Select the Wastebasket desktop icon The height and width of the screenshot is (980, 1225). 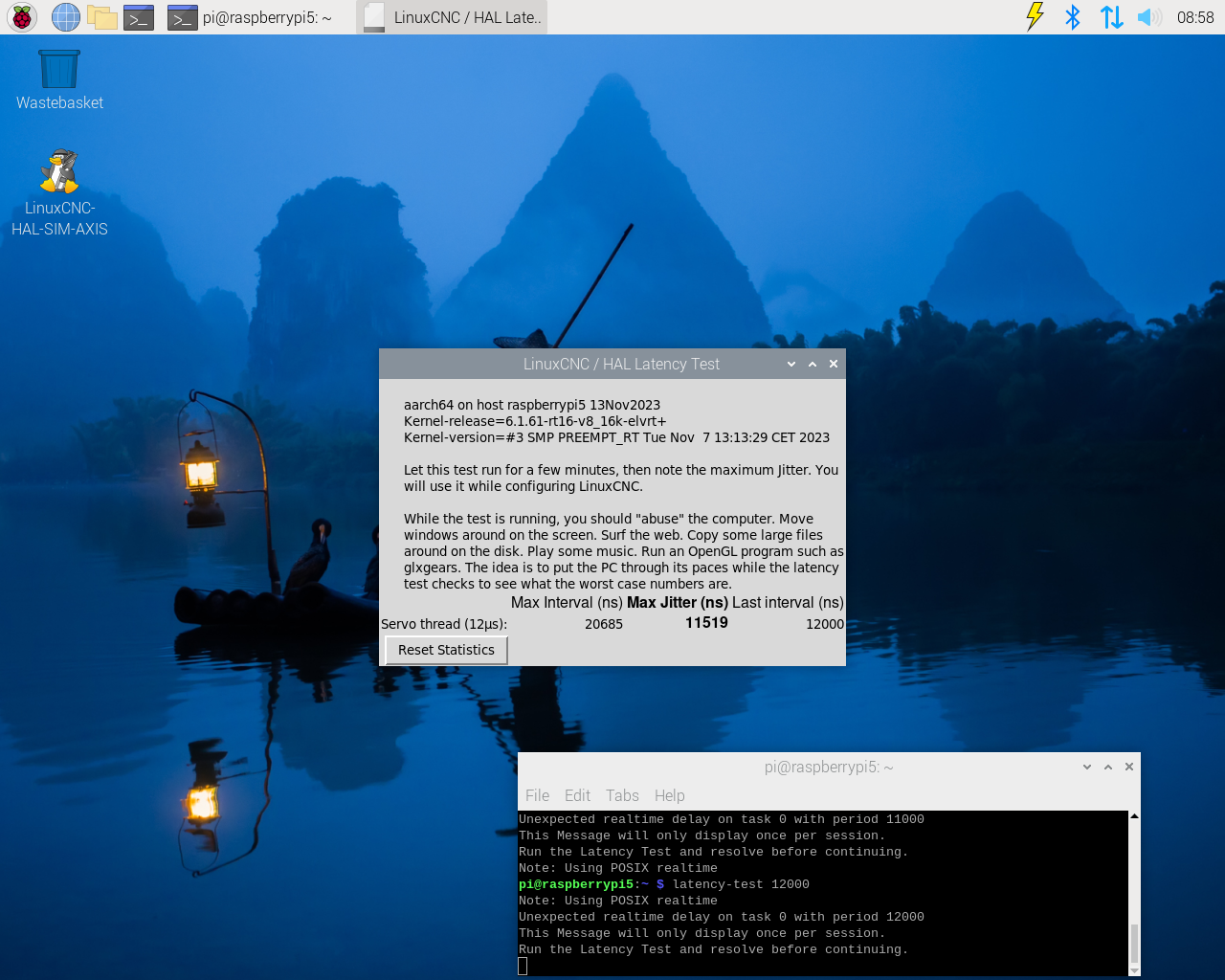(x=59, y=80)
